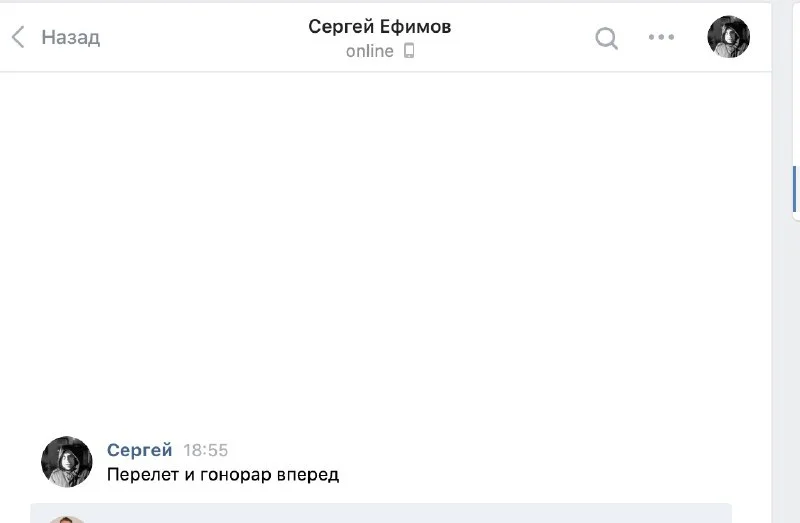Open the sender name Сергей link
Image resolution: width=800 pixels, height=523 pixels.
pos(139,450)
